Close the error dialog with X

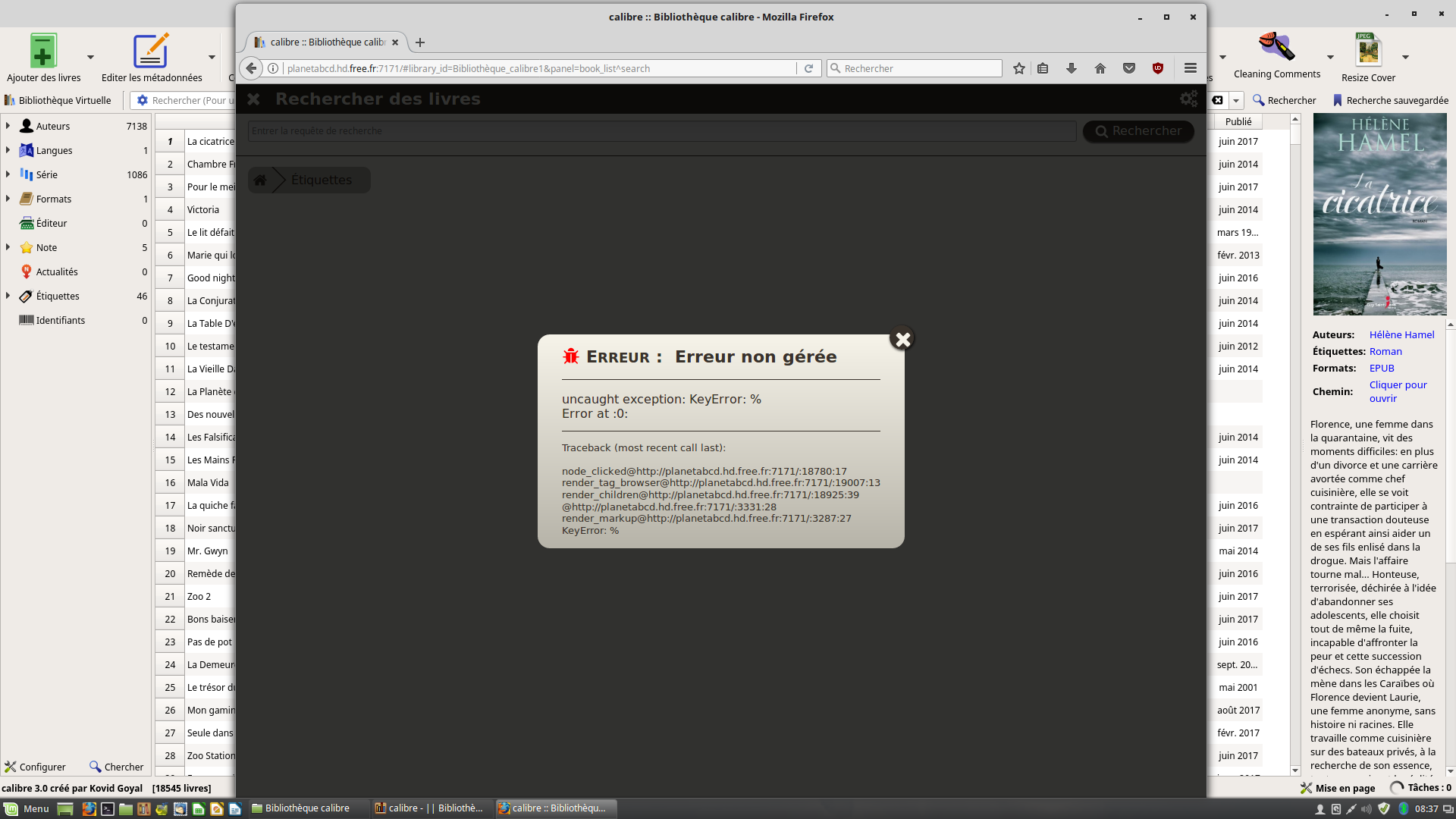902,339
